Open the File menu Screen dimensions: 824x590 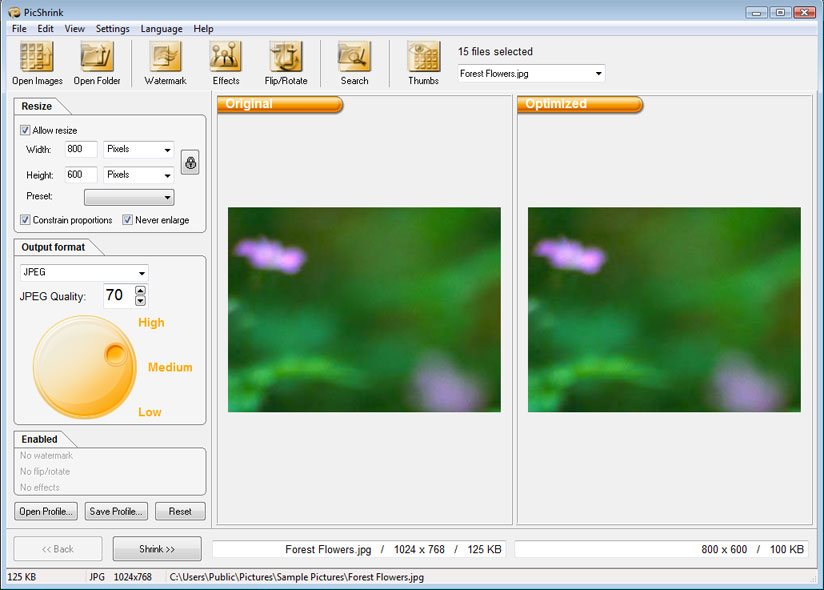(x=19, y=29)
